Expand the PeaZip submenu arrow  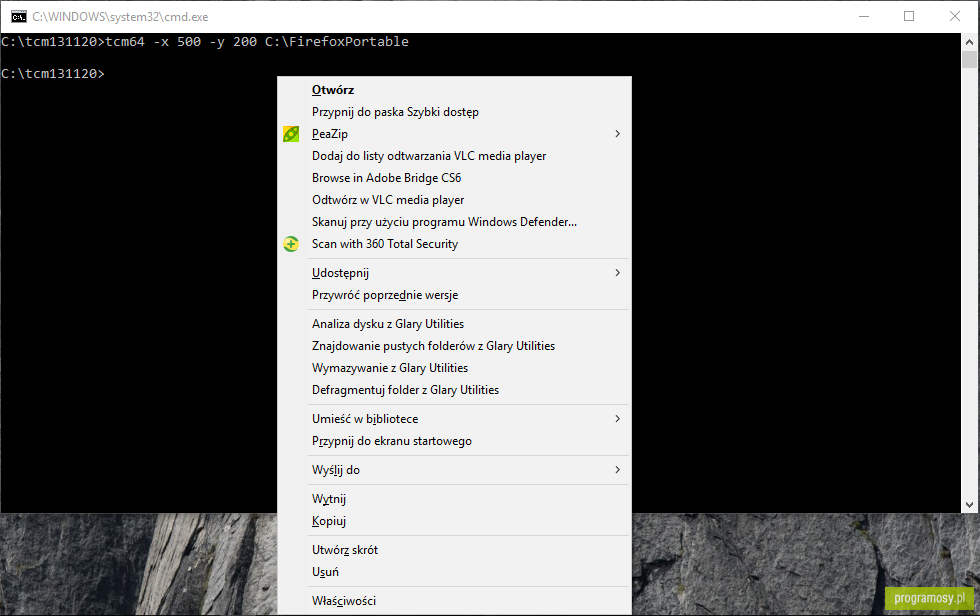618,134
